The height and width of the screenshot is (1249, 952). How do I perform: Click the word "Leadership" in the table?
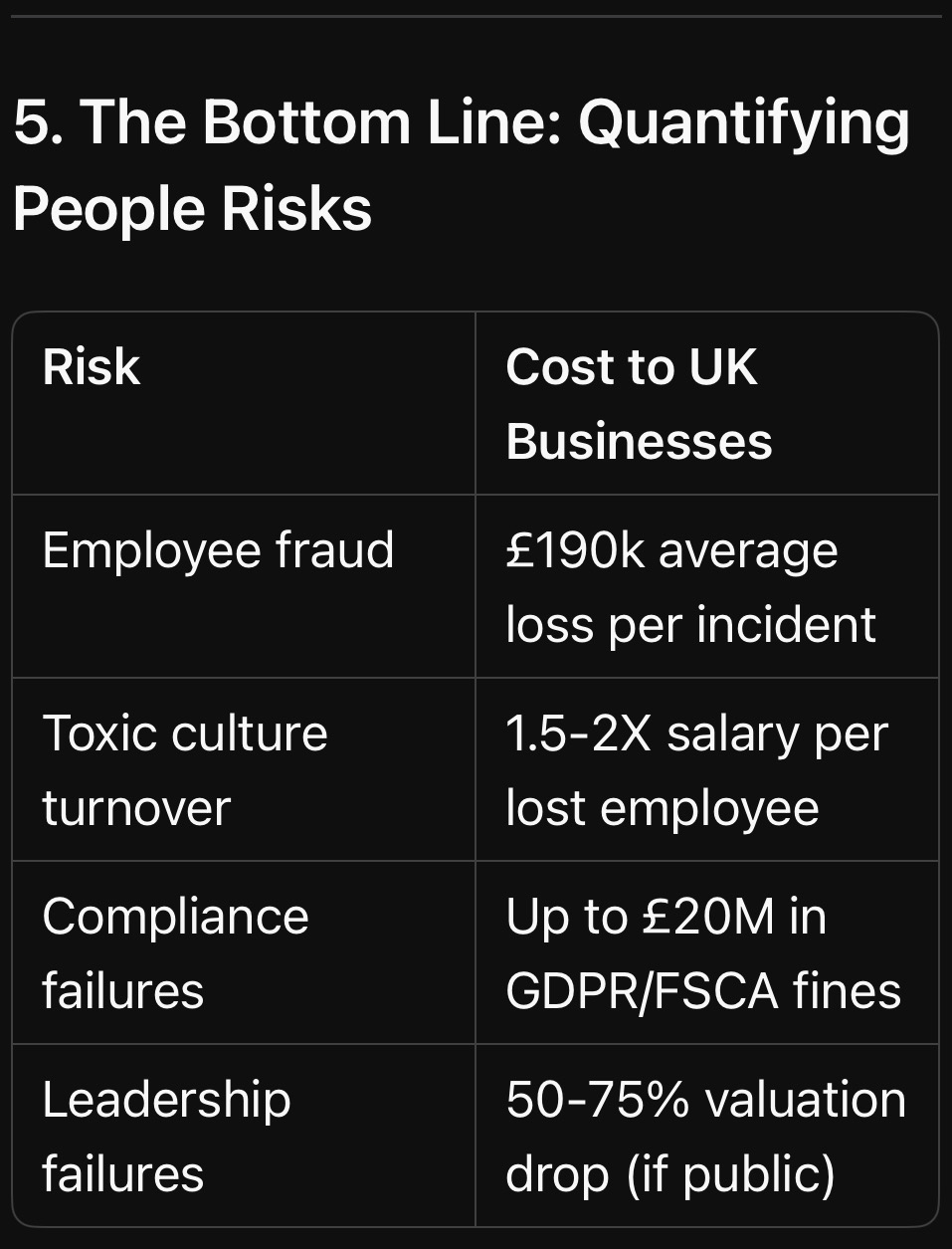[166, 1099]
